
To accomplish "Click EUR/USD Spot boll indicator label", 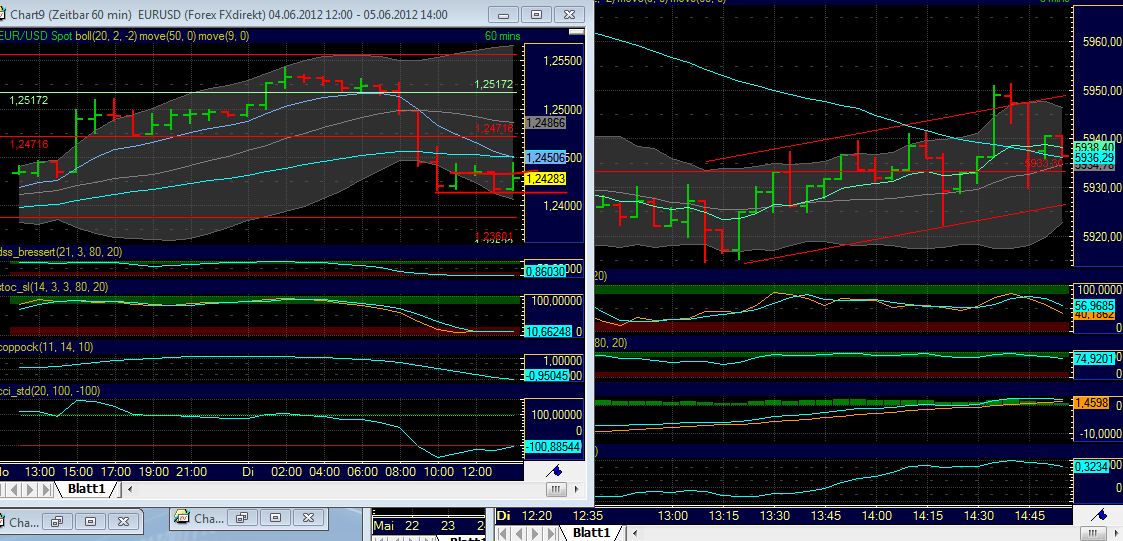I will click(124, 36).
